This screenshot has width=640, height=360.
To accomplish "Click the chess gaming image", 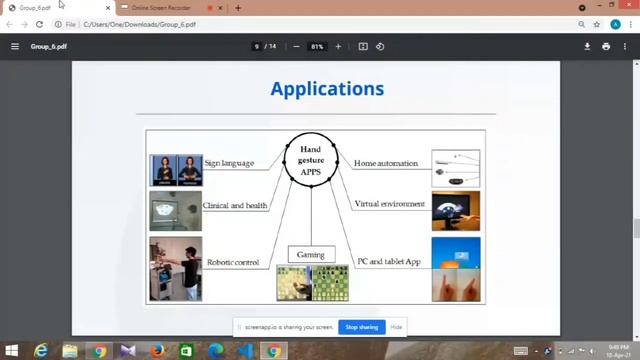I will [x=313, y=283].
